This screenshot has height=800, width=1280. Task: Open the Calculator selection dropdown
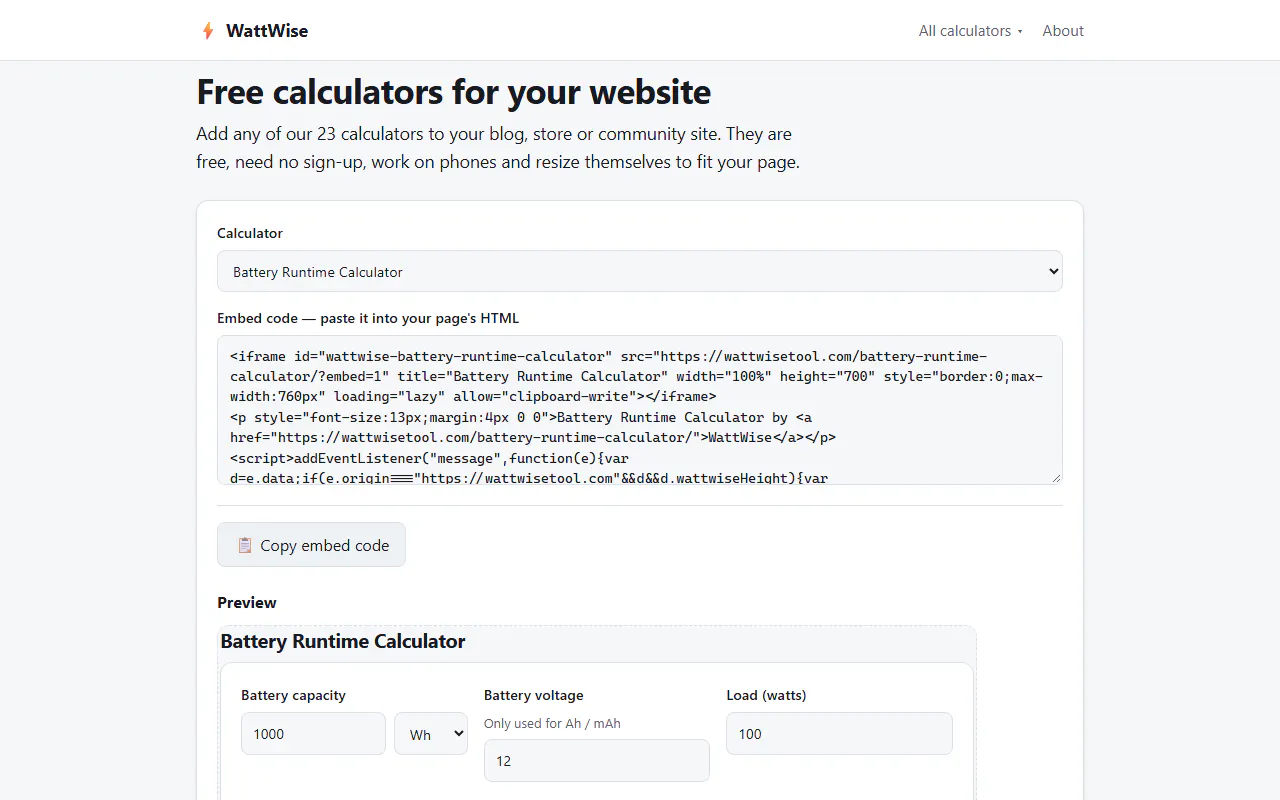(x=640, y=271)
